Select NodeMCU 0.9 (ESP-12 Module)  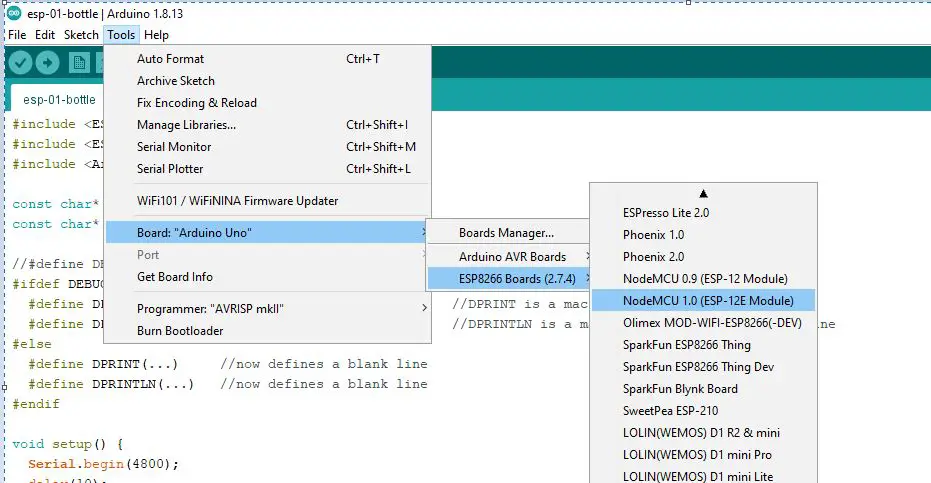point(704,279)
